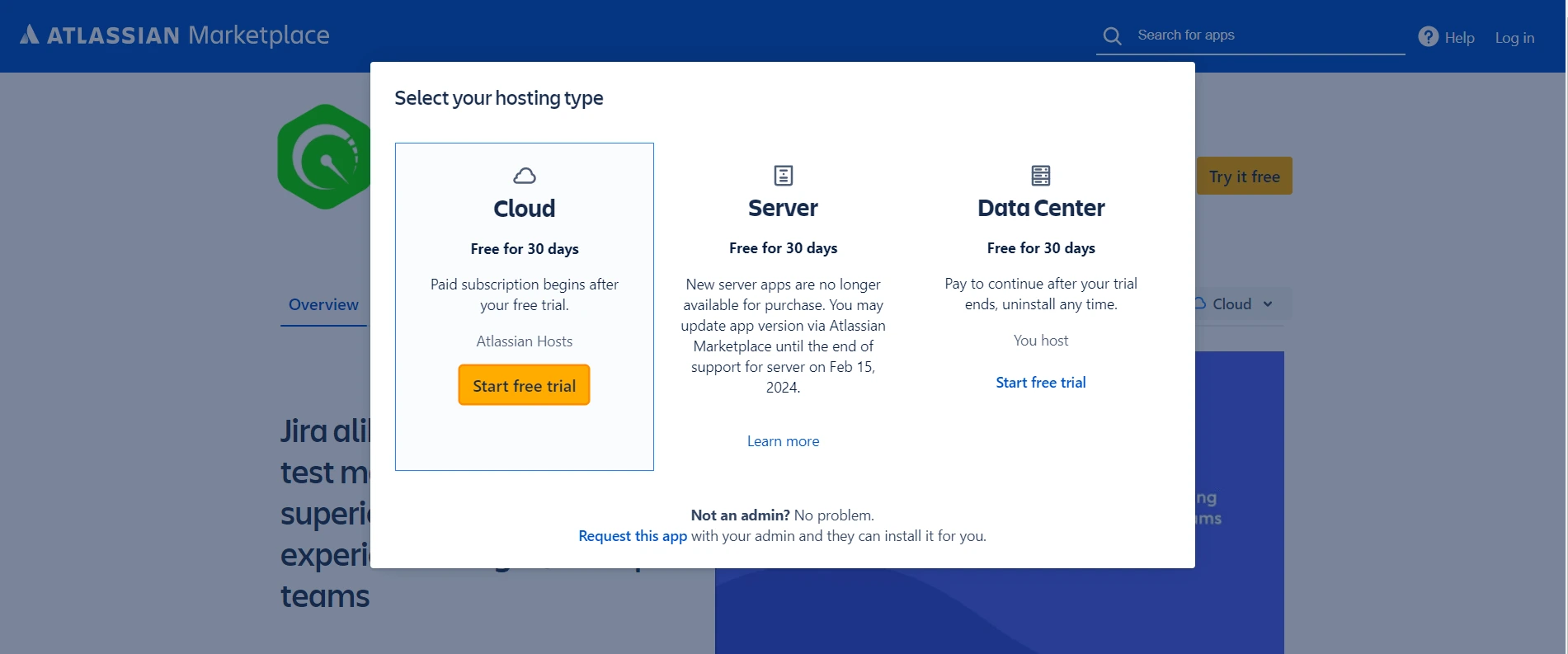The image size is (1568, 654).
Task: Click the 'You host' text
Action: (1041, 341)
